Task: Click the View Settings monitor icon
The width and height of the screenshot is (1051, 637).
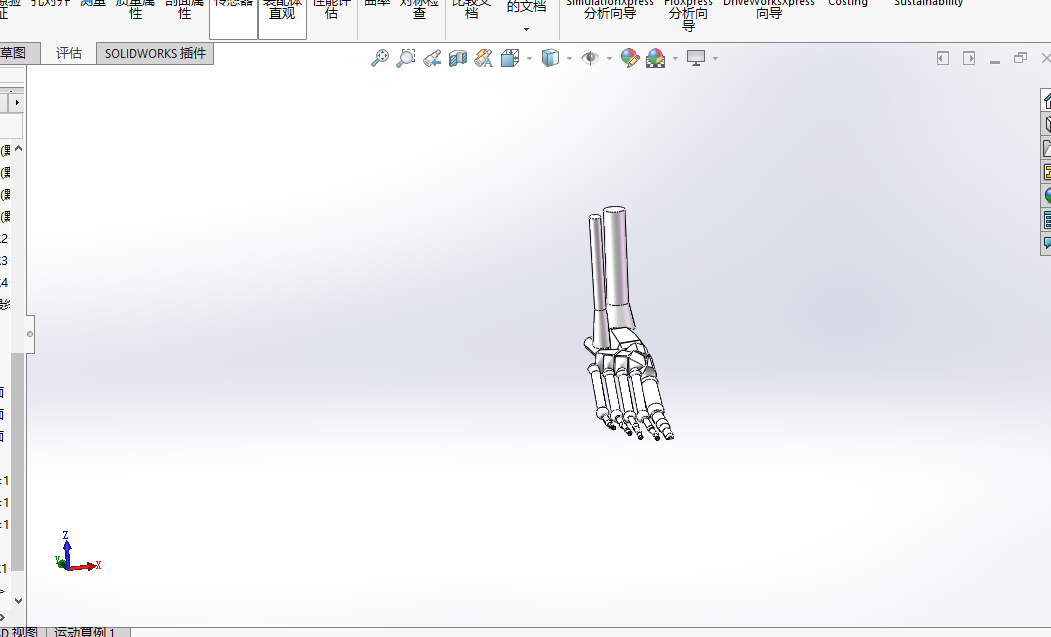Action: point(696,58)
